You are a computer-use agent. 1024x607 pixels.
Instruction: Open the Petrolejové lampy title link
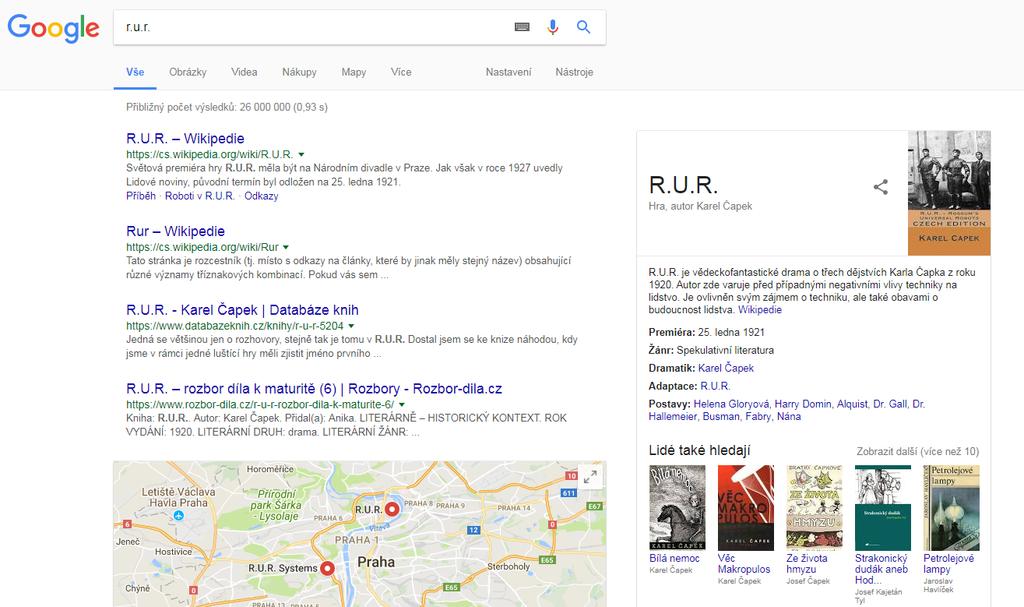coord(948,564)
